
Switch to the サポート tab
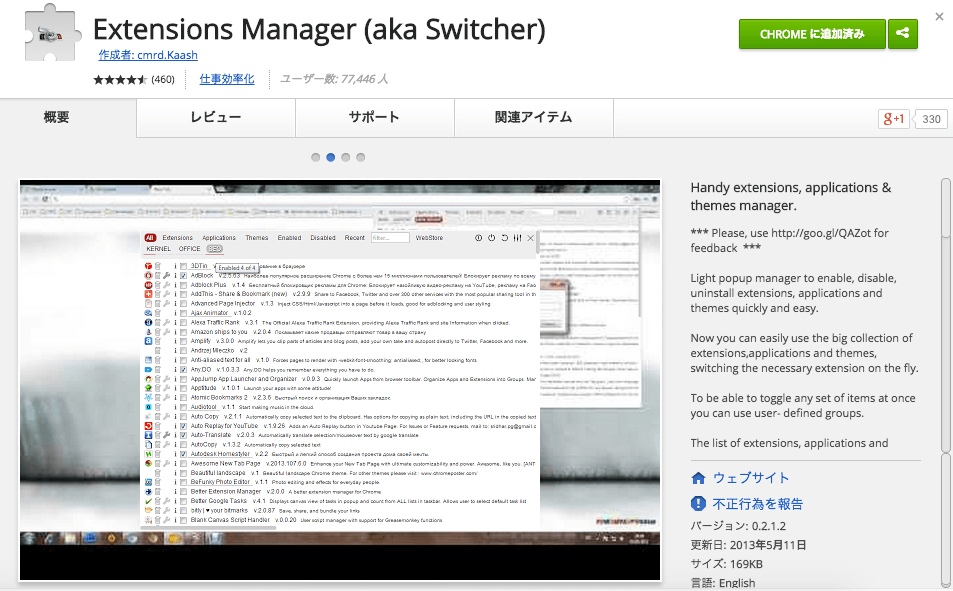click(x=374, y=117)
